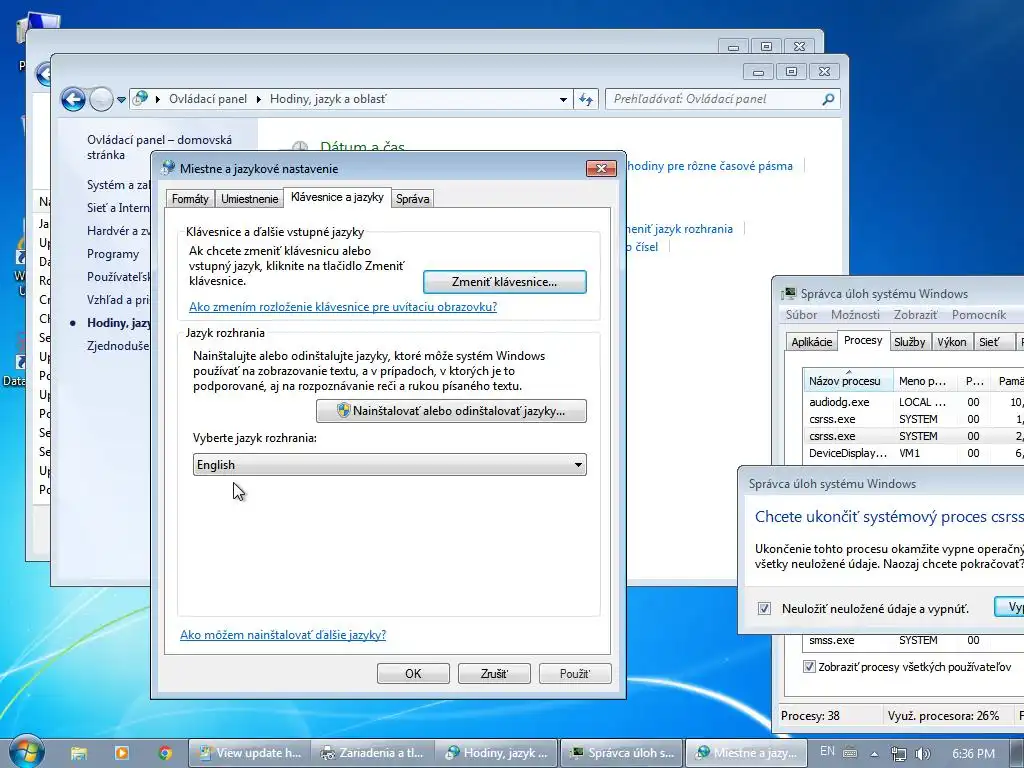This screenshot has height=768, width=1024.
Task: Open recent pages dropdown arrow
Action: 121,100
